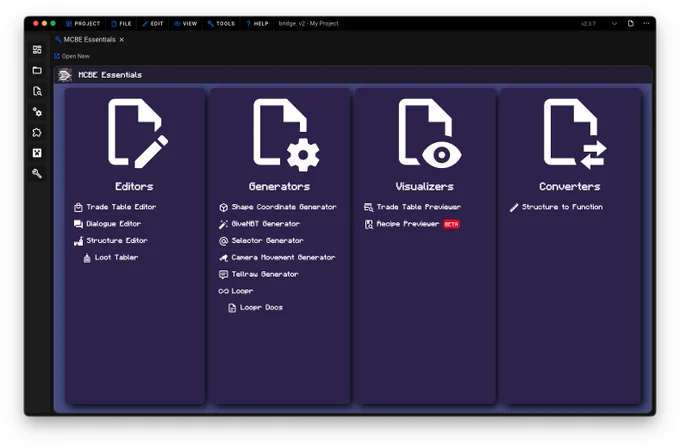The image size is (680, 448).
Task: Click the large Converters file-arrows icon
Action: tap(575, 133)
